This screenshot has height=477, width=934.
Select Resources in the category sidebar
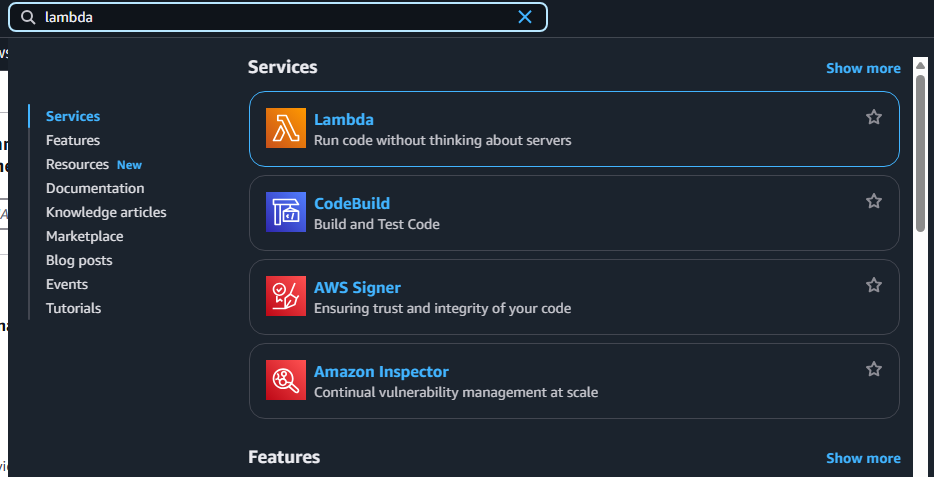coord(77,164)
